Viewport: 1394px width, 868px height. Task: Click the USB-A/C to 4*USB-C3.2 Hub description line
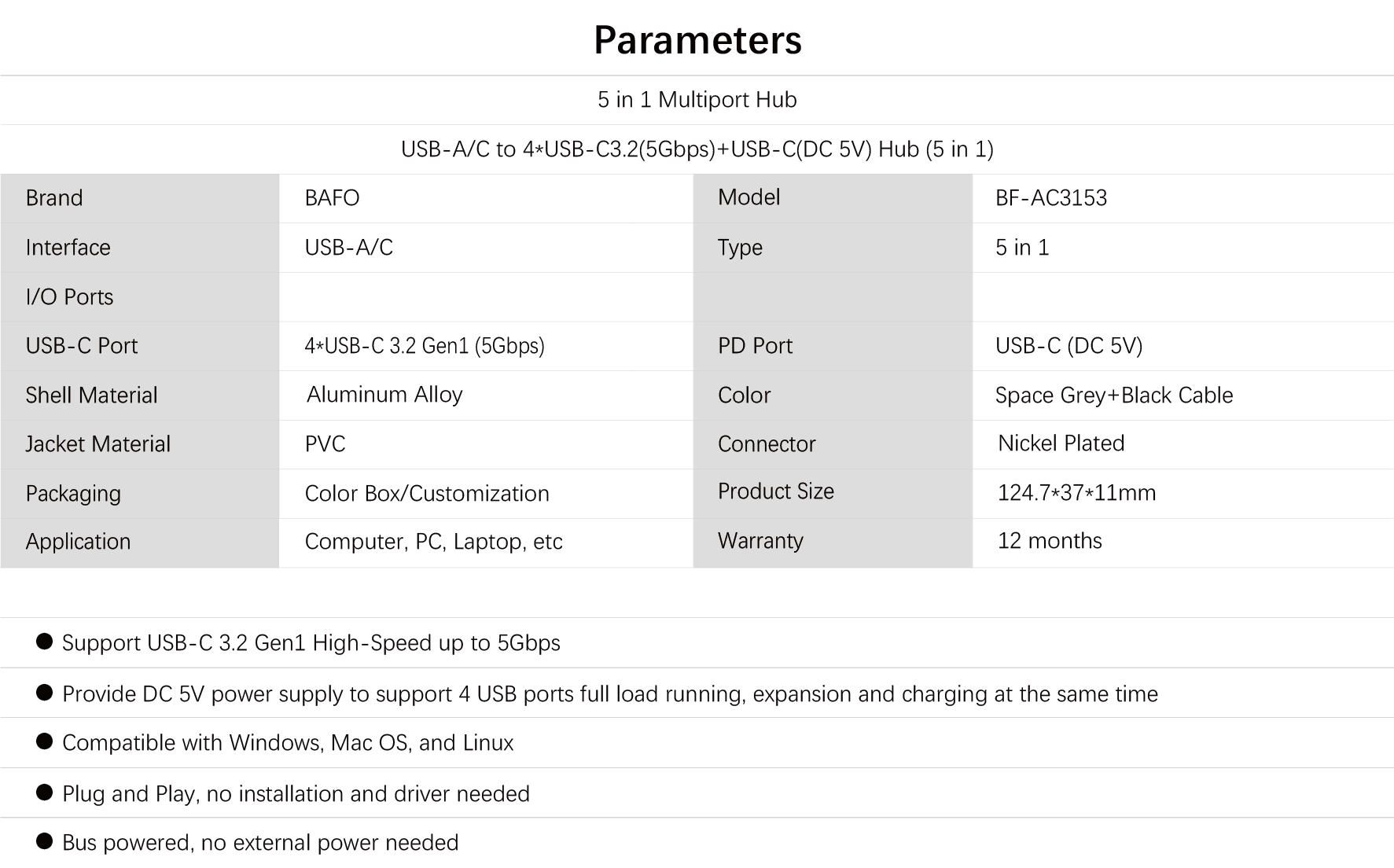(697, 149)
